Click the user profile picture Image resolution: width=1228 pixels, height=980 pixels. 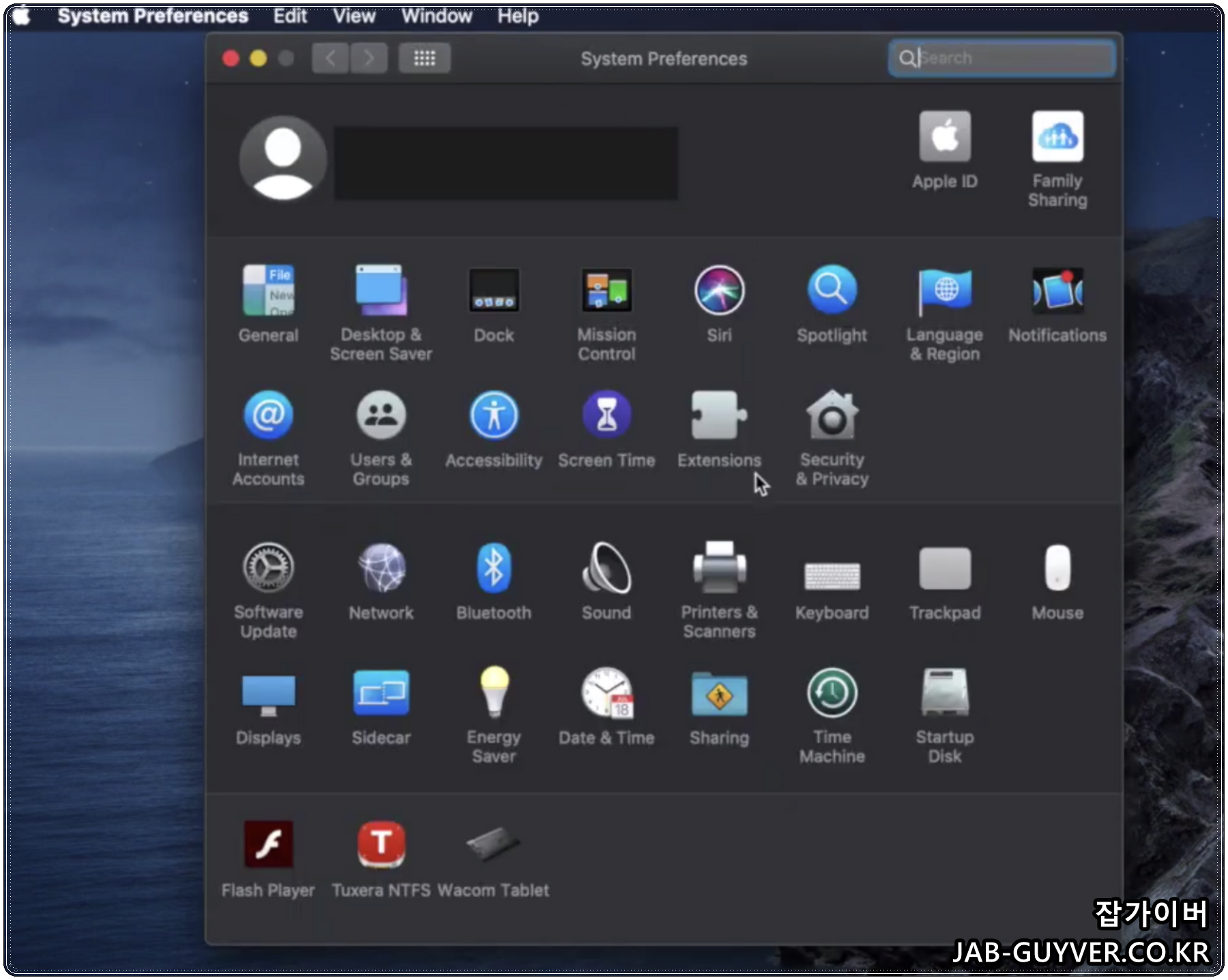pyautogui.click(x=282, y=158)
